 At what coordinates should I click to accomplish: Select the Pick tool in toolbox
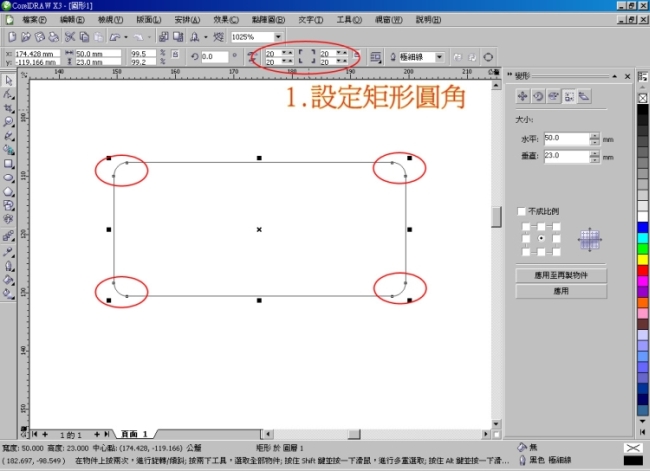8,80
